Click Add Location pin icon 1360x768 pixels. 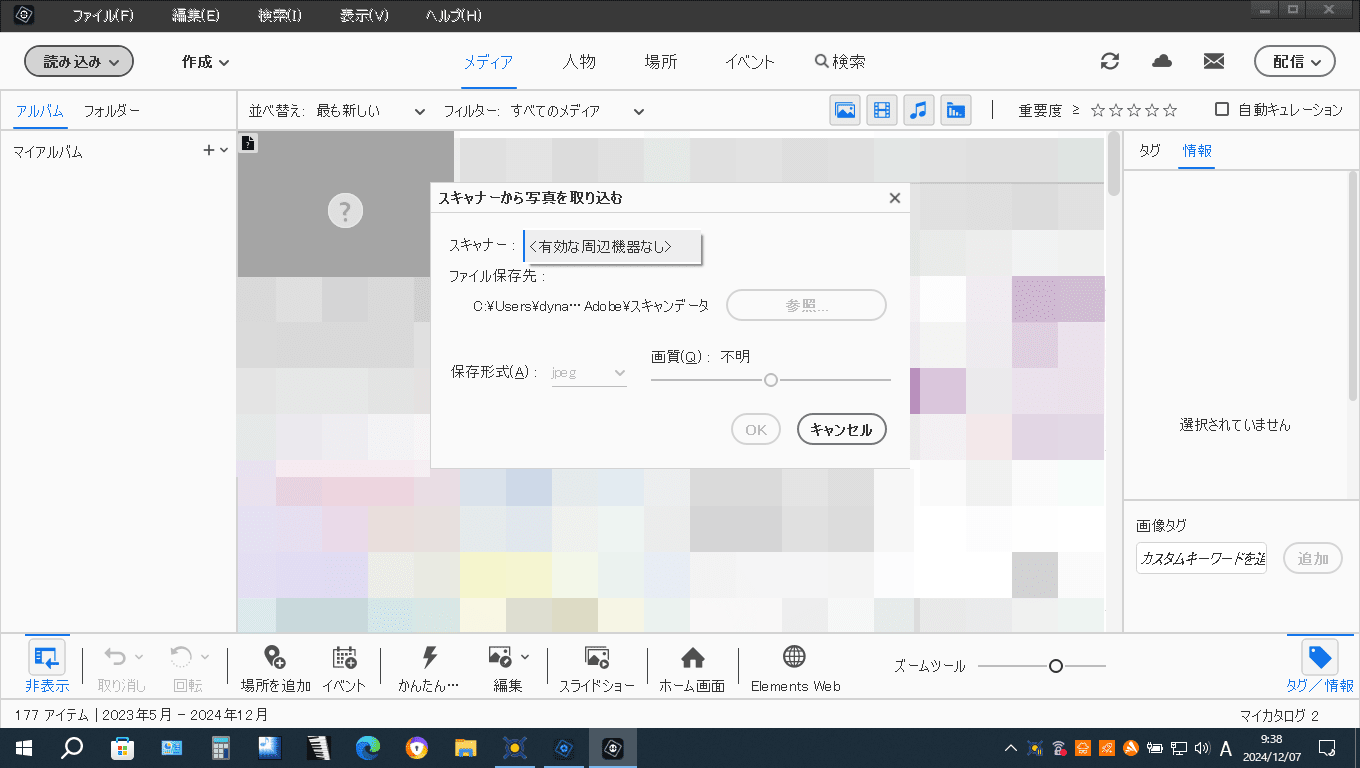(x=275, y=657)
